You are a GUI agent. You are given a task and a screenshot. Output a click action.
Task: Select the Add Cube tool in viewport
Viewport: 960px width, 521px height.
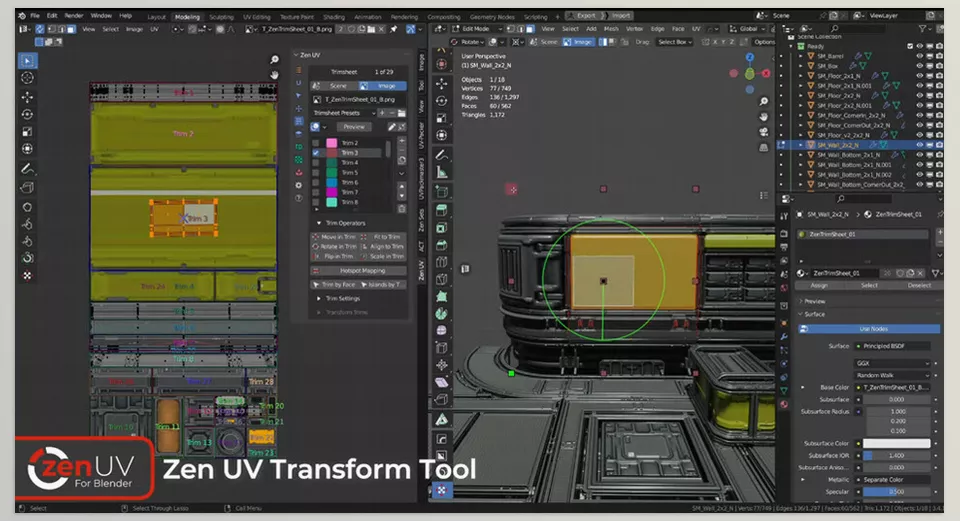[441, 192]
